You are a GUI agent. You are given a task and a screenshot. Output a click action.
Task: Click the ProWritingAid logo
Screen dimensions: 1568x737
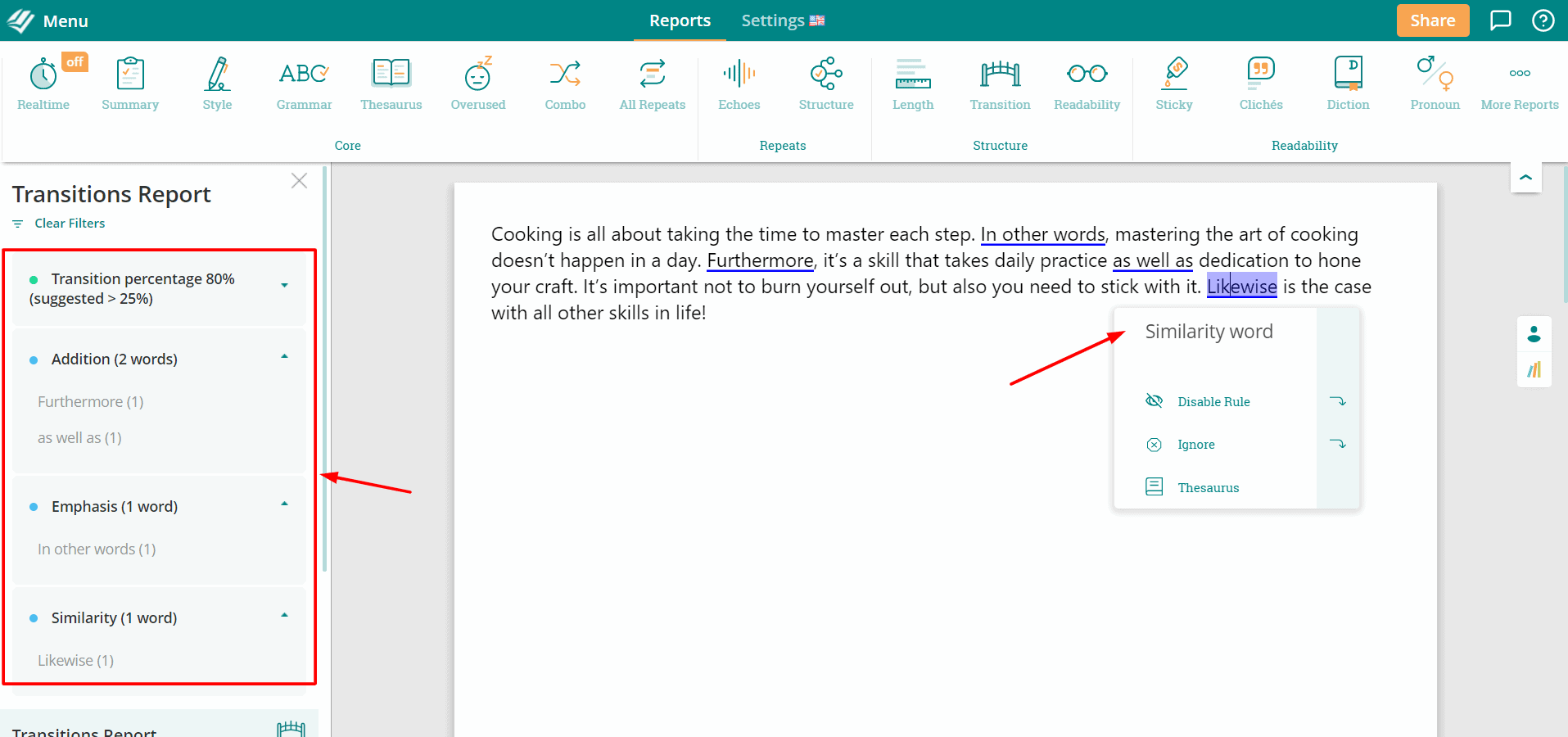pyautogui.click(x=20, y=20)
